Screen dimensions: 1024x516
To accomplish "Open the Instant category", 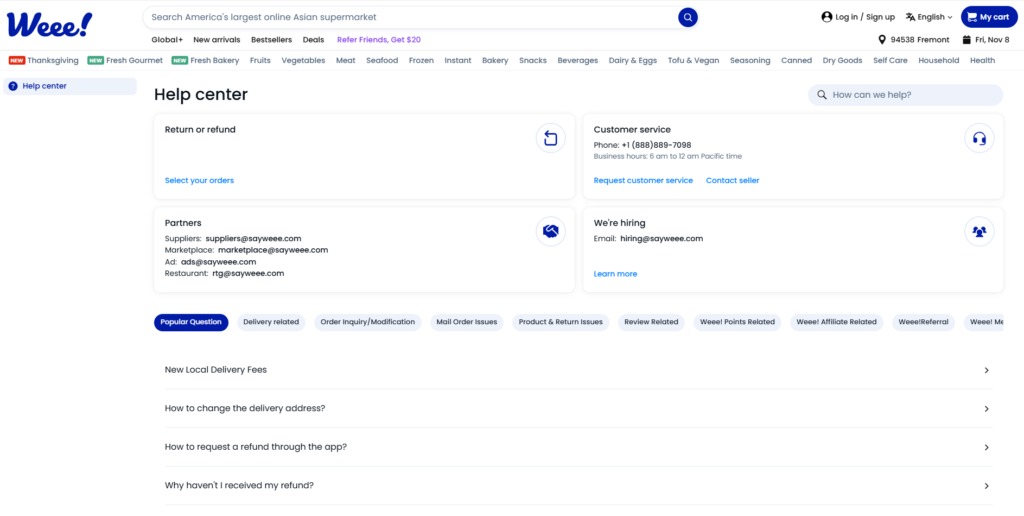I will coord(458,61).
